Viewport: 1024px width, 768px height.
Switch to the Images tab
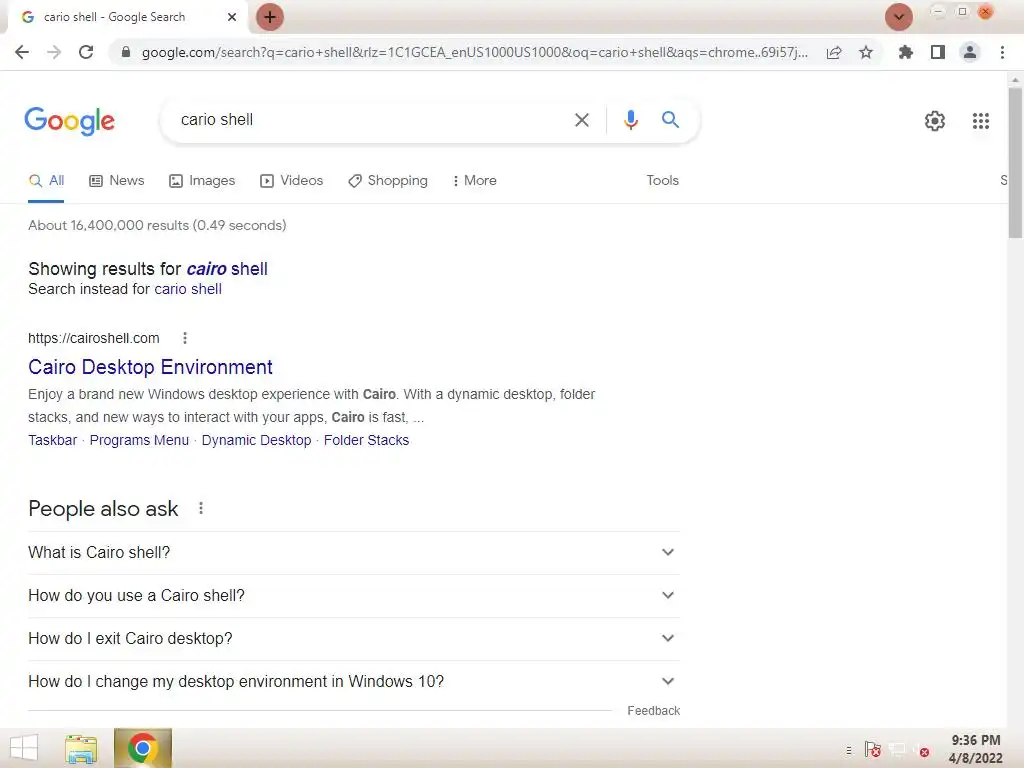[202, 181]
